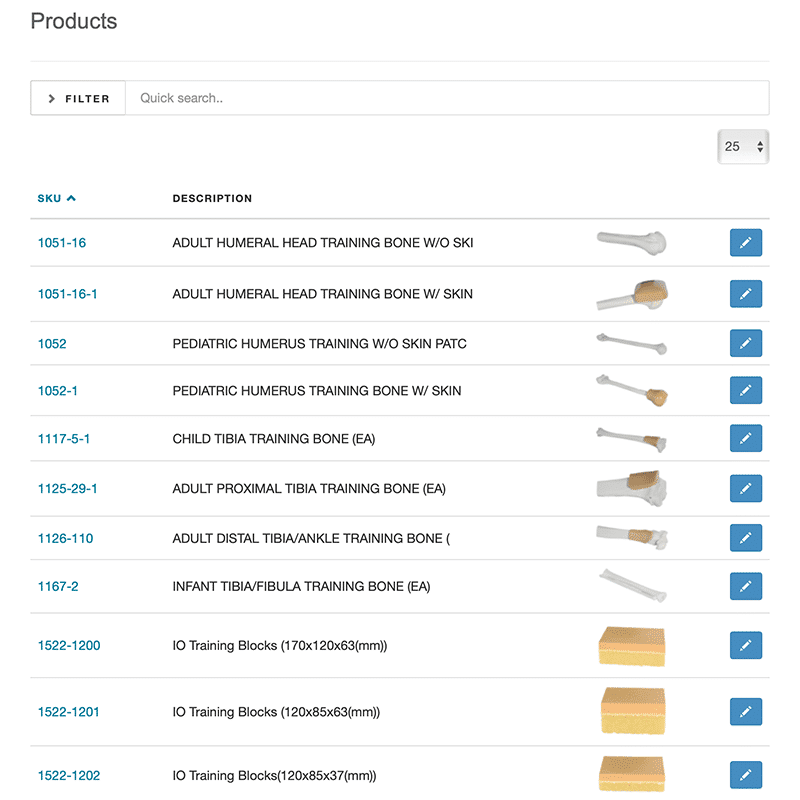This screenshot has width=800, height=800.
Task: View the Adult Humeral Head w/ skin thumbnail
Action: tap(631, 294)
